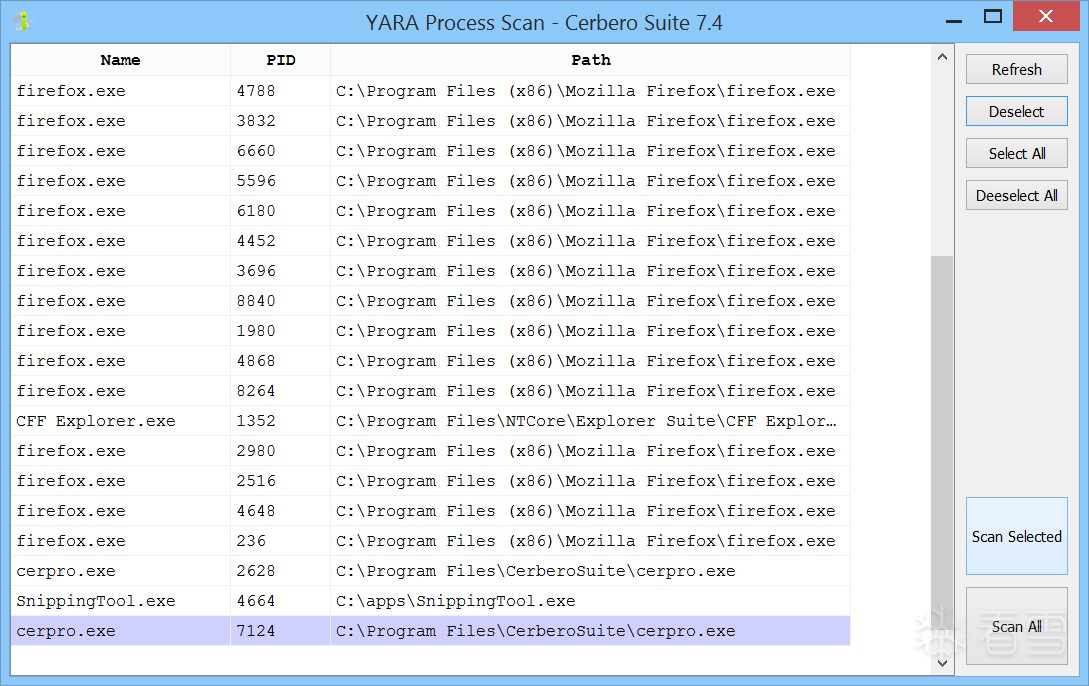This screenshot has width=1089, height=686.
Task: Click the Path column header
Action: [x=590, y=60]
